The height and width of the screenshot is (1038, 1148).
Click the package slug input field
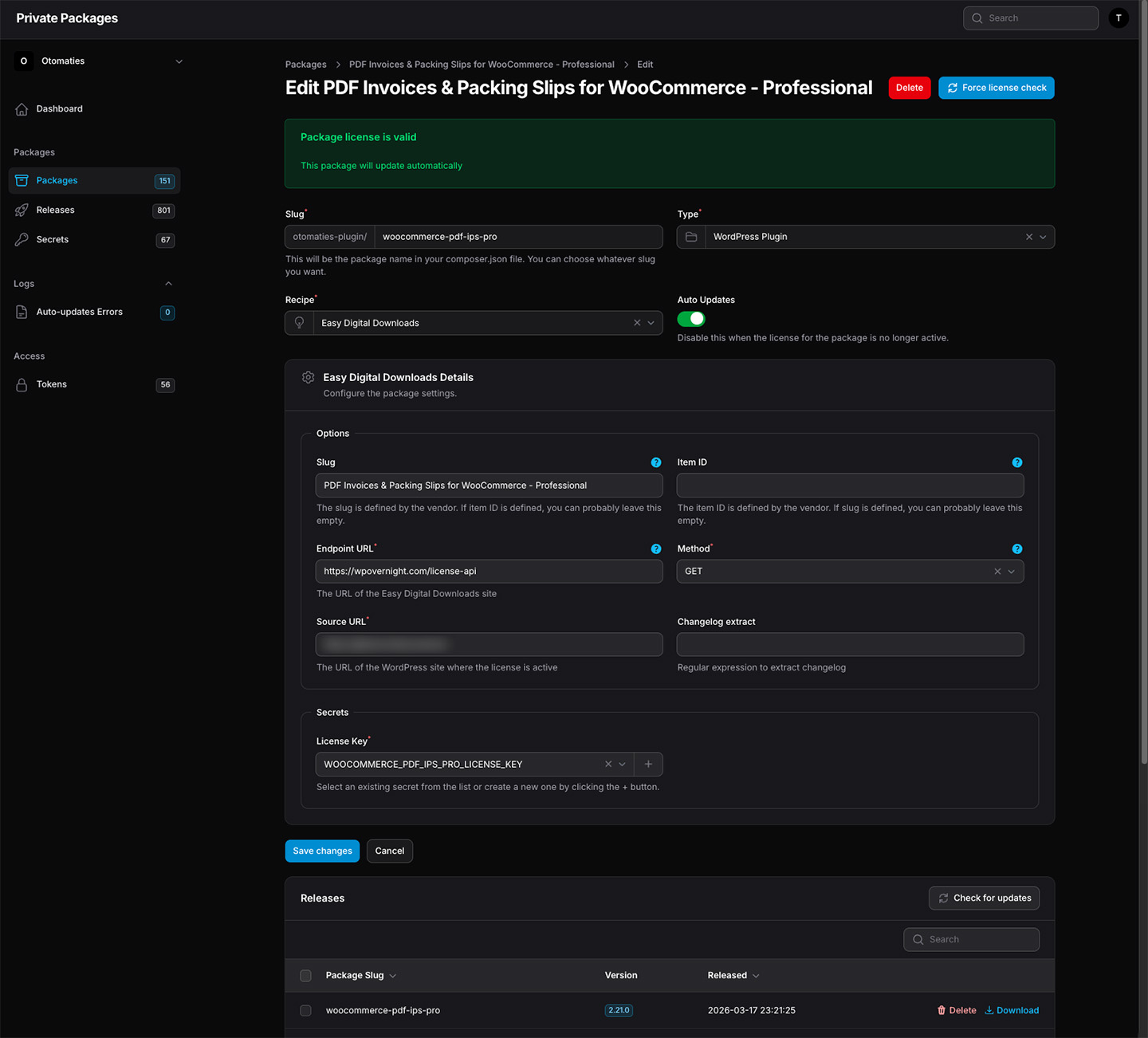(x=518, y=237)
